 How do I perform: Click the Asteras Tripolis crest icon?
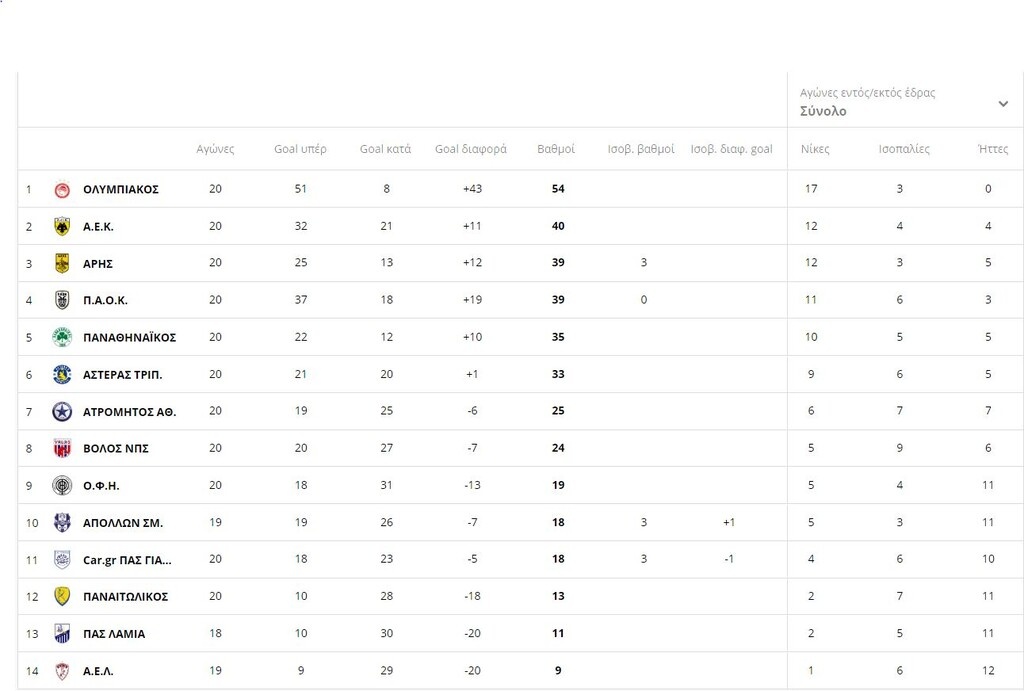[62, 374]
